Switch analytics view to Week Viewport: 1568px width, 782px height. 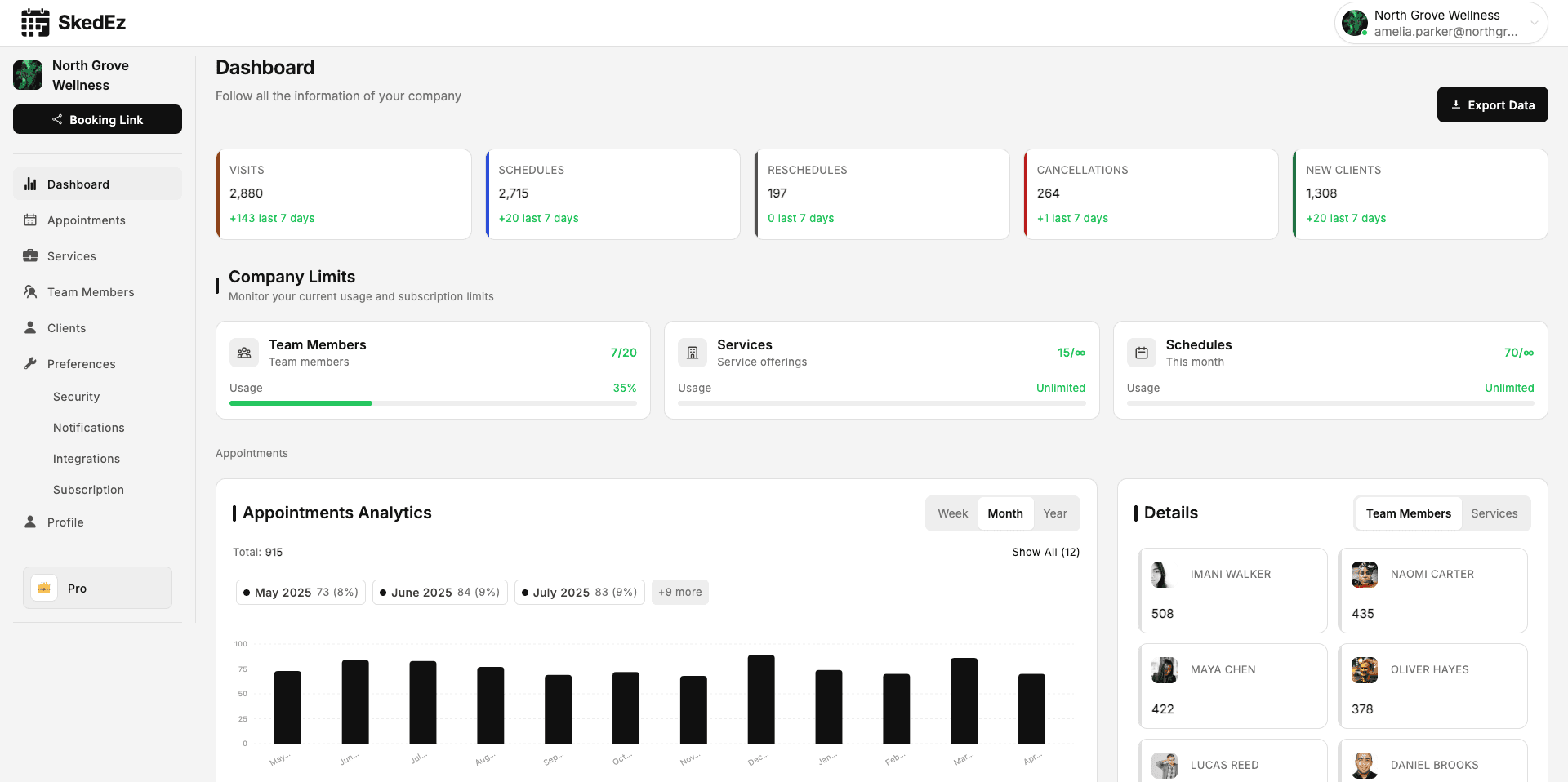coord(951,513)
